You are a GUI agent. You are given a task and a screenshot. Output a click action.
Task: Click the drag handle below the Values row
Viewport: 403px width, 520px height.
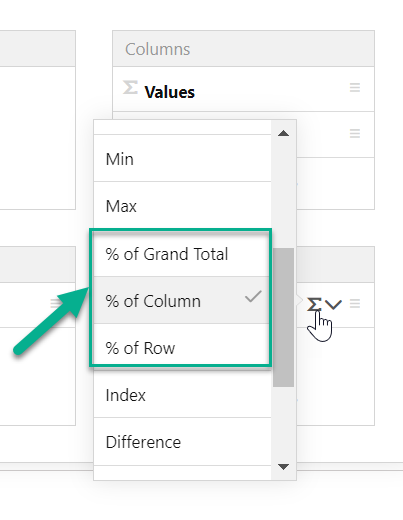pos(355,134)
